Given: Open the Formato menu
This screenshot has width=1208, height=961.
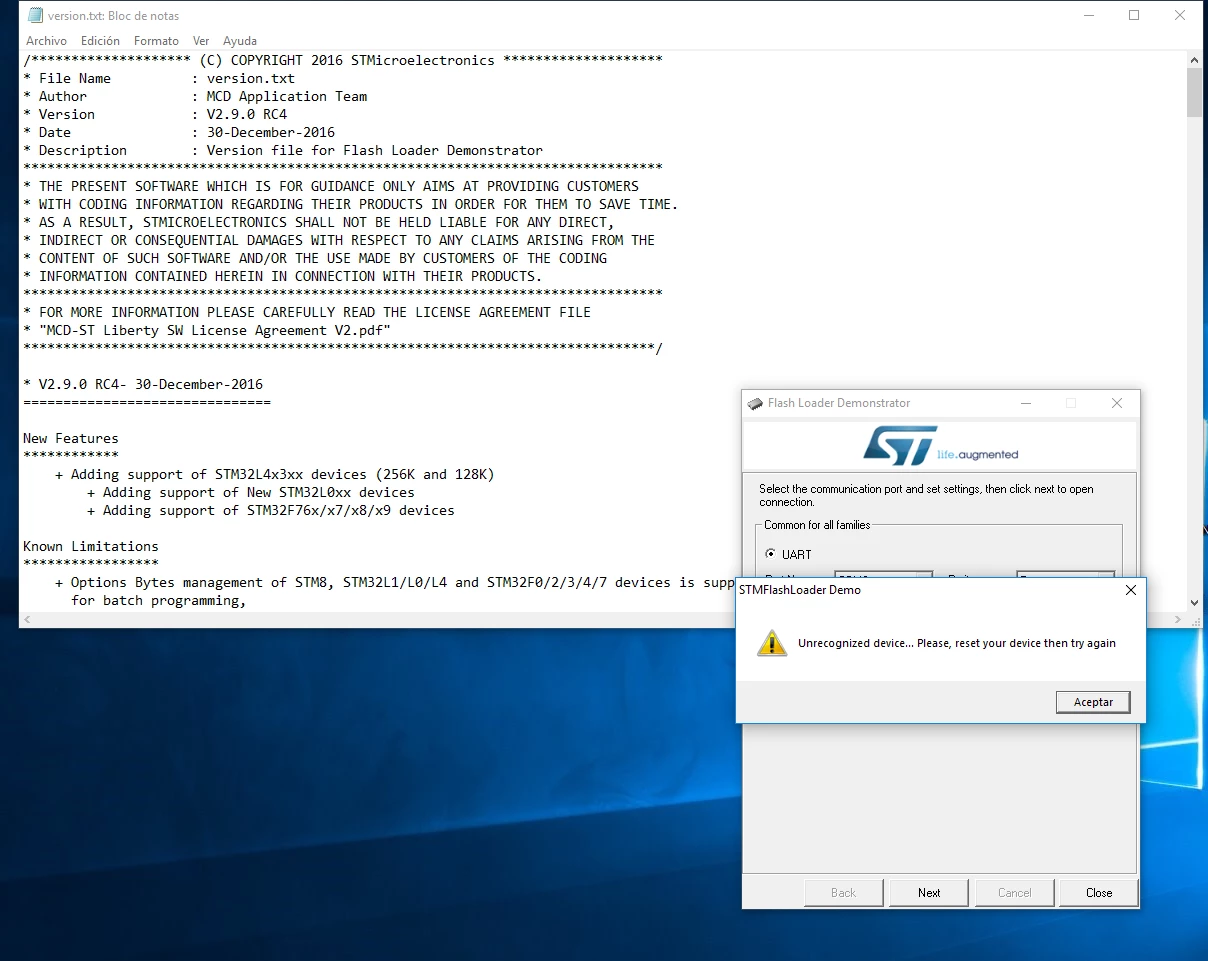Looking at the screenshot, I should point(156,41).
